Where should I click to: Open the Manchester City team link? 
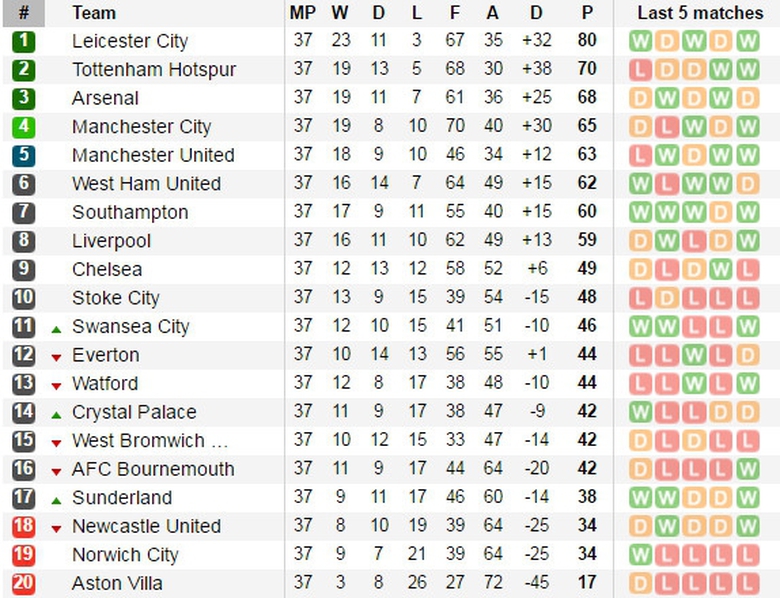click(141, 127)
